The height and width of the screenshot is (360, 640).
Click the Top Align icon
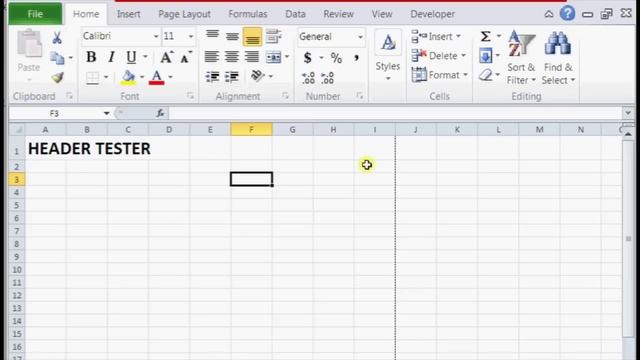coord(212,36)
